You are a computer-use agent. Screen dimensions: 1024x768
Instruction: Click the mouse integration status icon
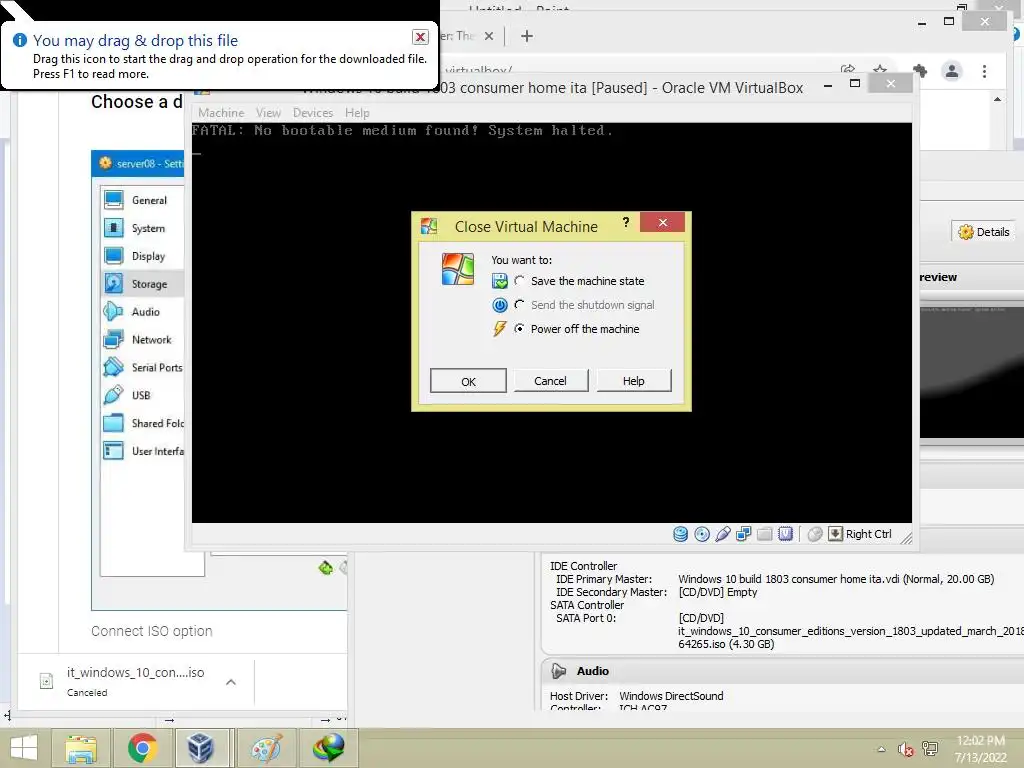pyautogui.click(x=814, y=534)
